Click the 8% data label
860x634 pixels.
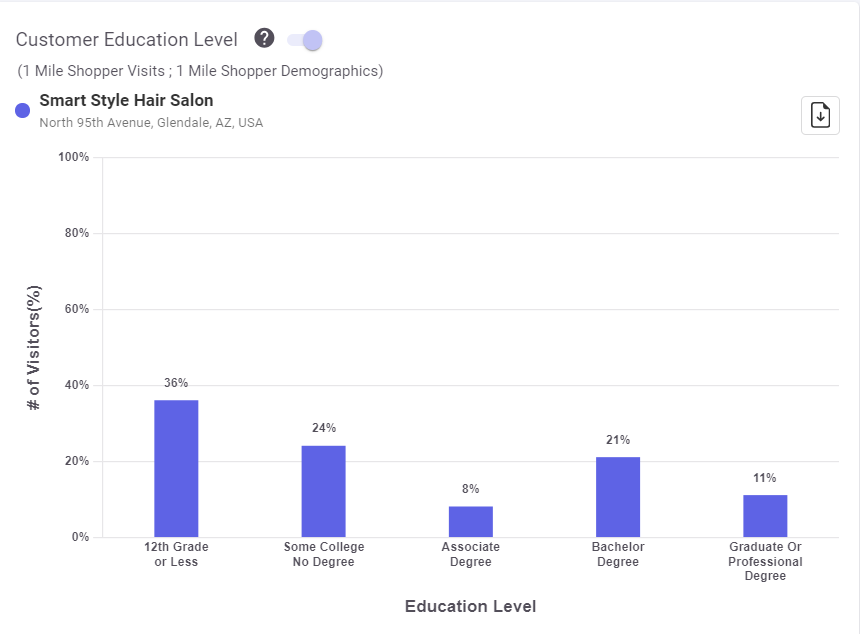point(470,489)
